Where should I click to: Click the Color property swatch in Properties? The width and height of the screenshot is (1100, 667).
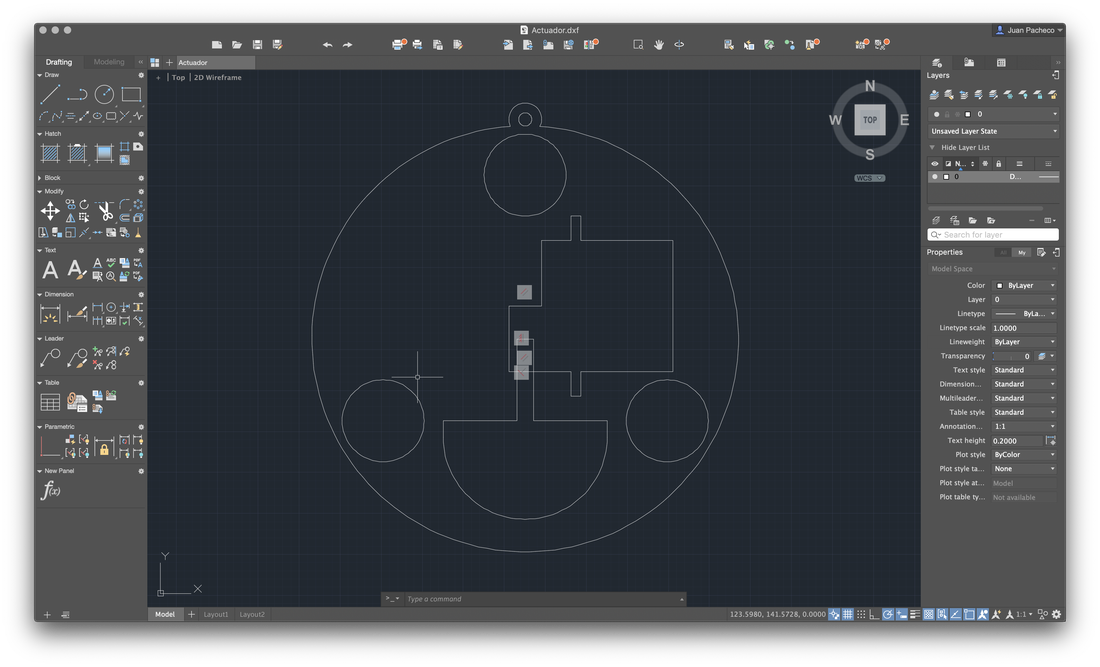[1000, 285]
